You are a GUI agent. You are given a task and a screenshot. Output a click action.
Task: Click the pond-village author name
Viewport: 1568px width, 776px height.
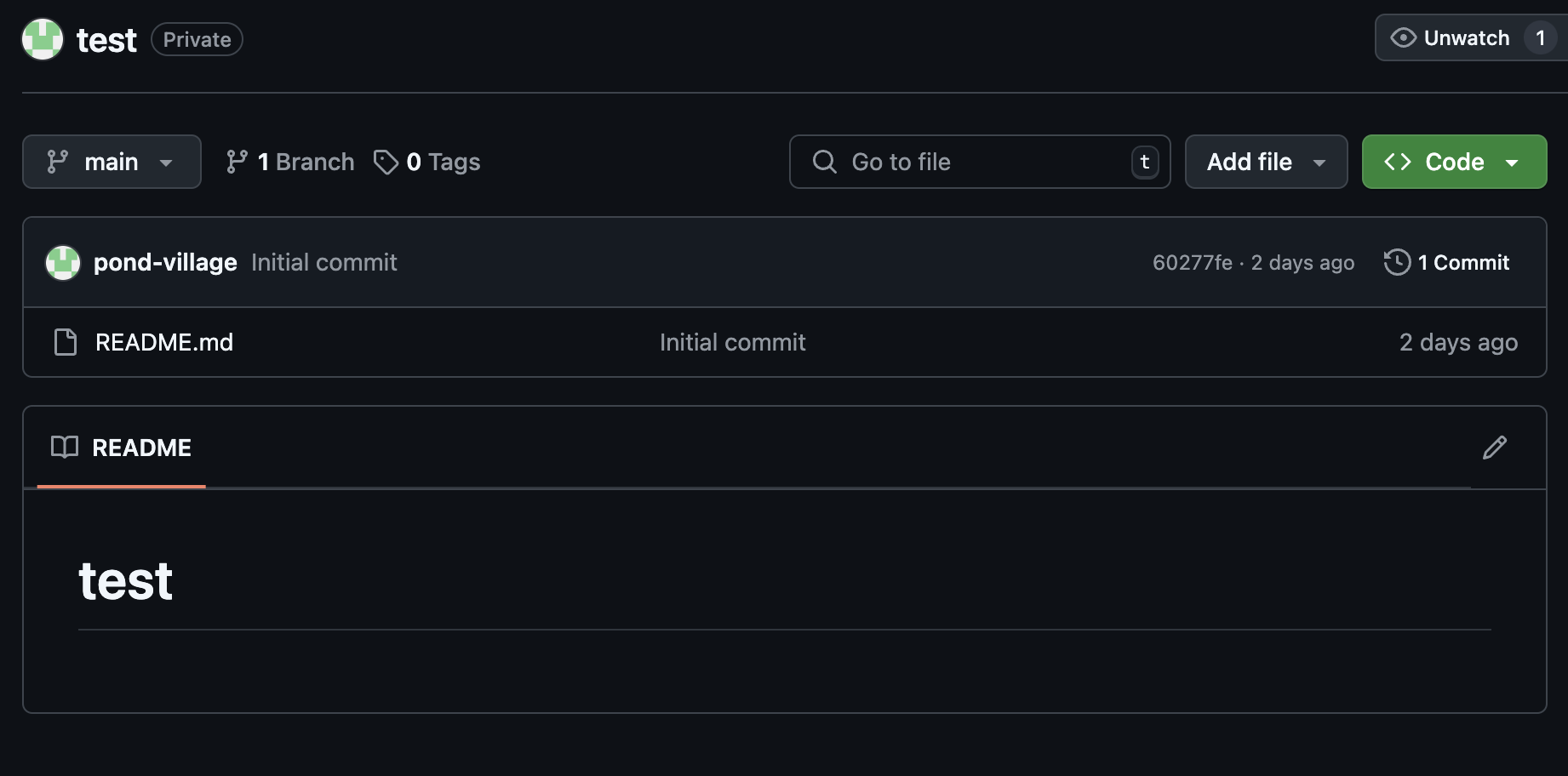tap(165, 262)
